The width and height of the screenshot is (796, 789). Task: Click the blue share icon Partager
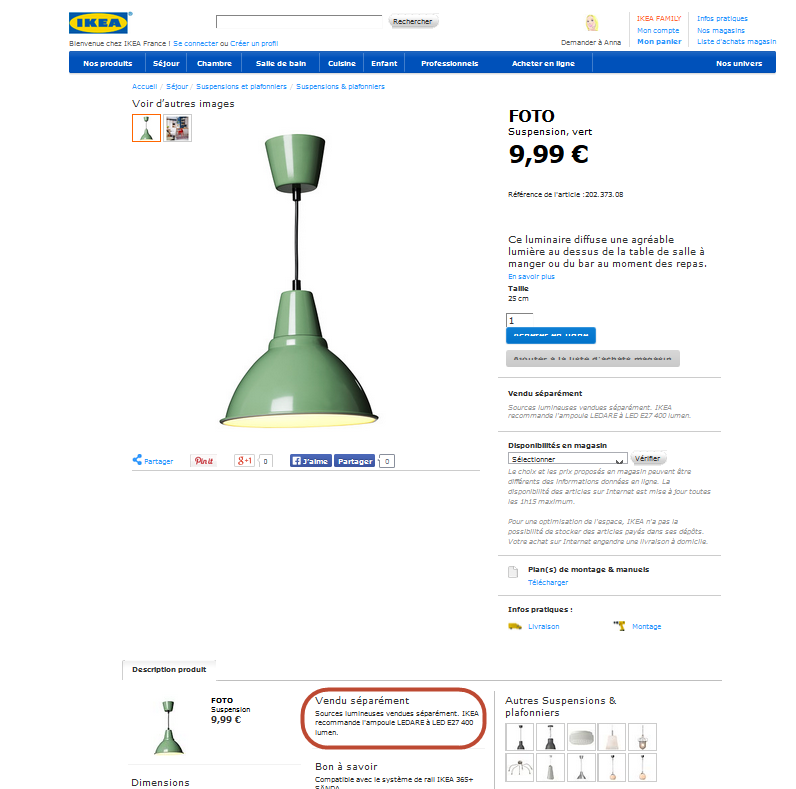click(x=153, y=461)
